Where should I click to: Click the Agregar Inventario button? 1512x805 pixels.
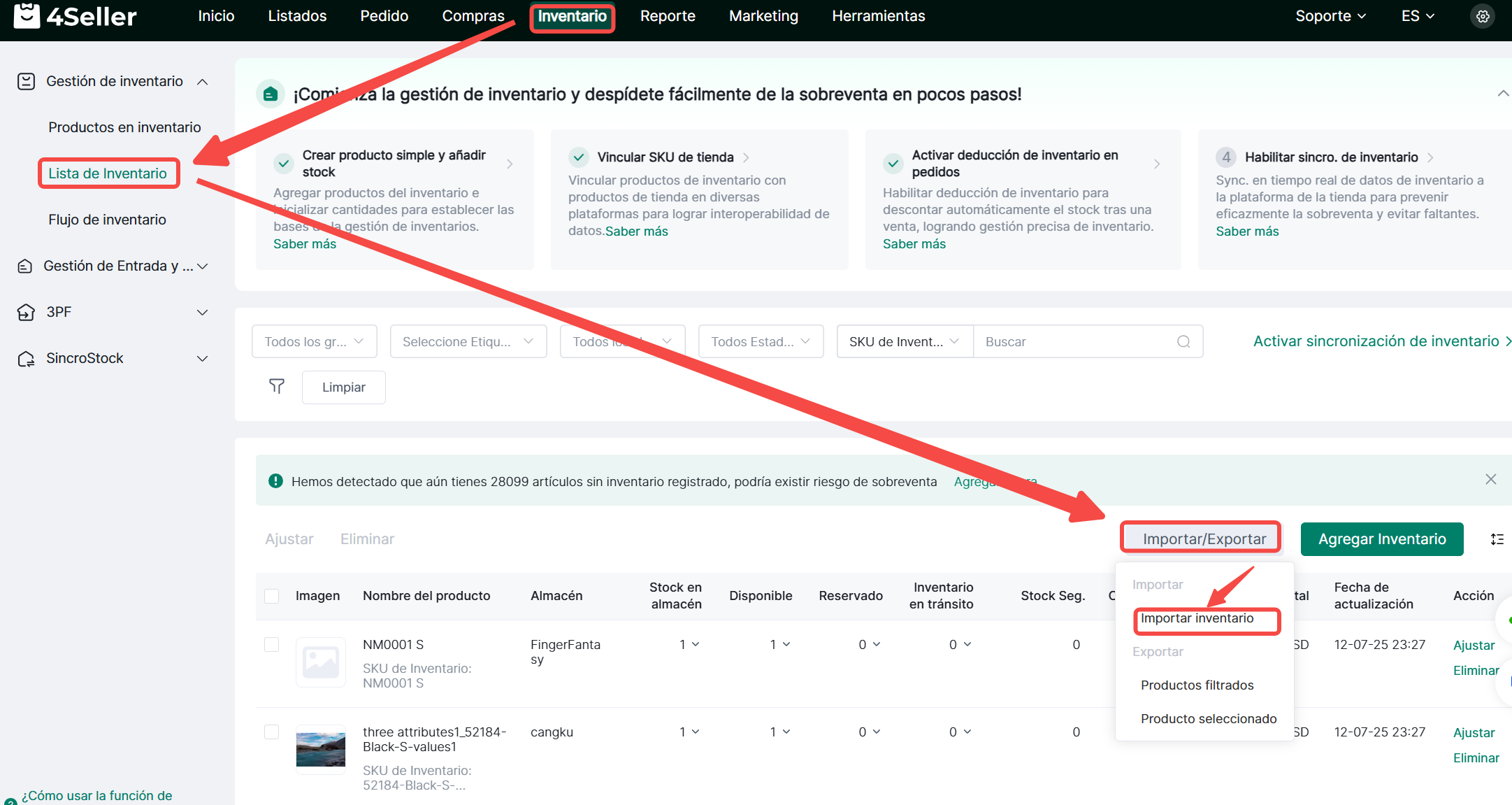(x=1381, y=539)
